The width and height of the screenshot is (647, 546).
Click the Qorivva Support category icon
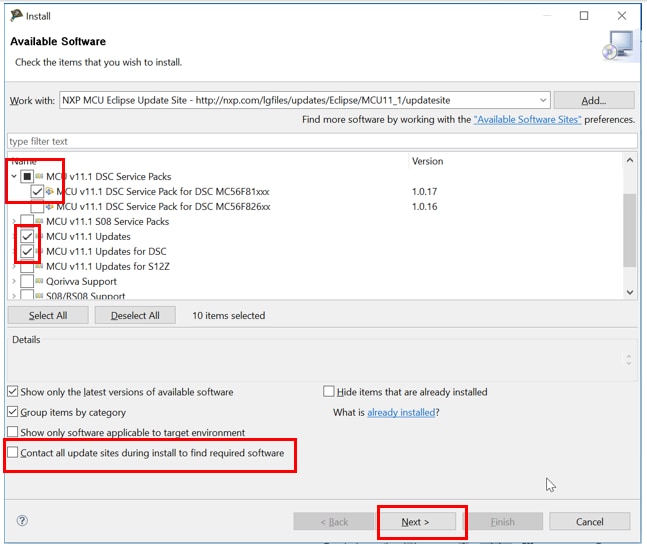point(39,282)
